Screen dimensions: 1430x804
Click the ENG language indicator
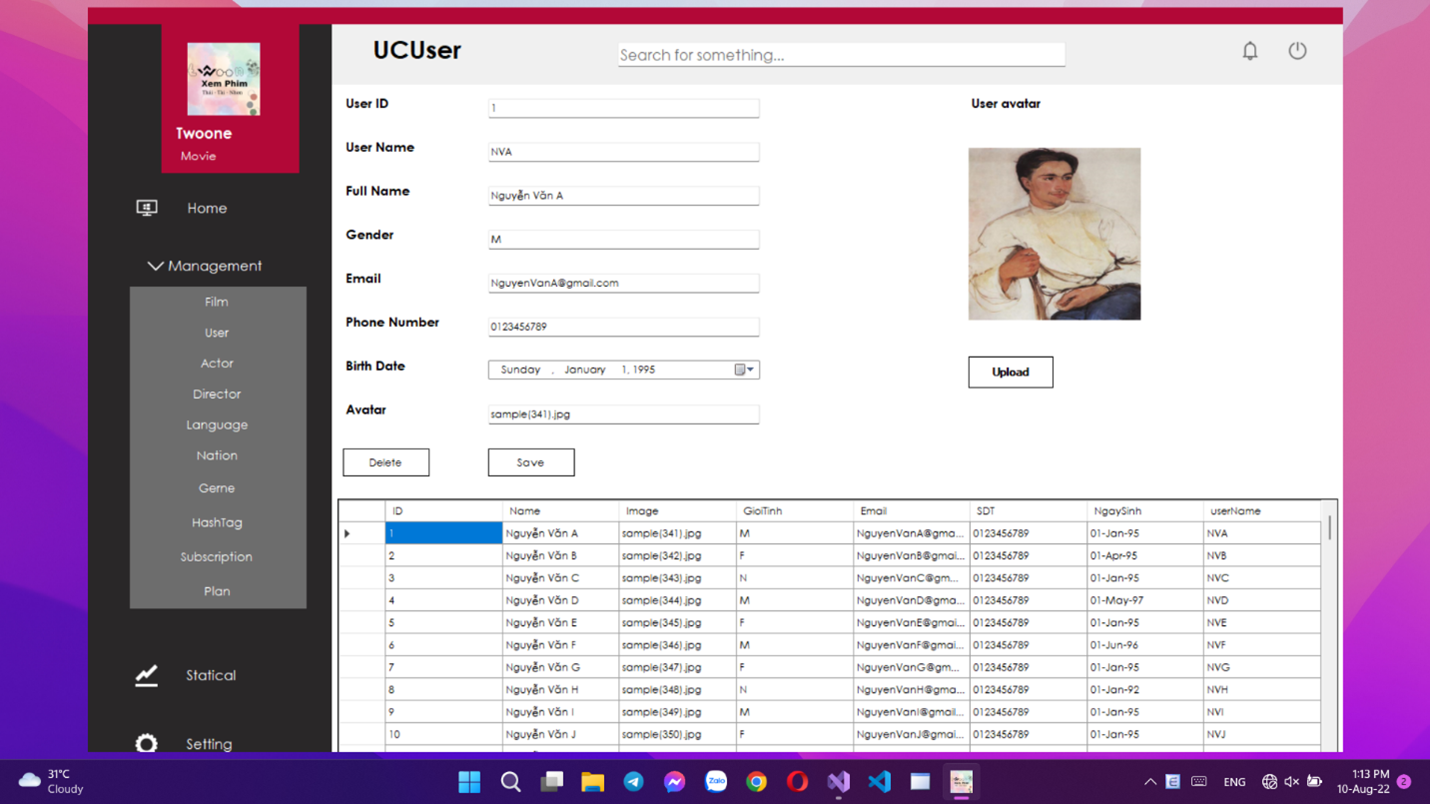point(1234,782)
